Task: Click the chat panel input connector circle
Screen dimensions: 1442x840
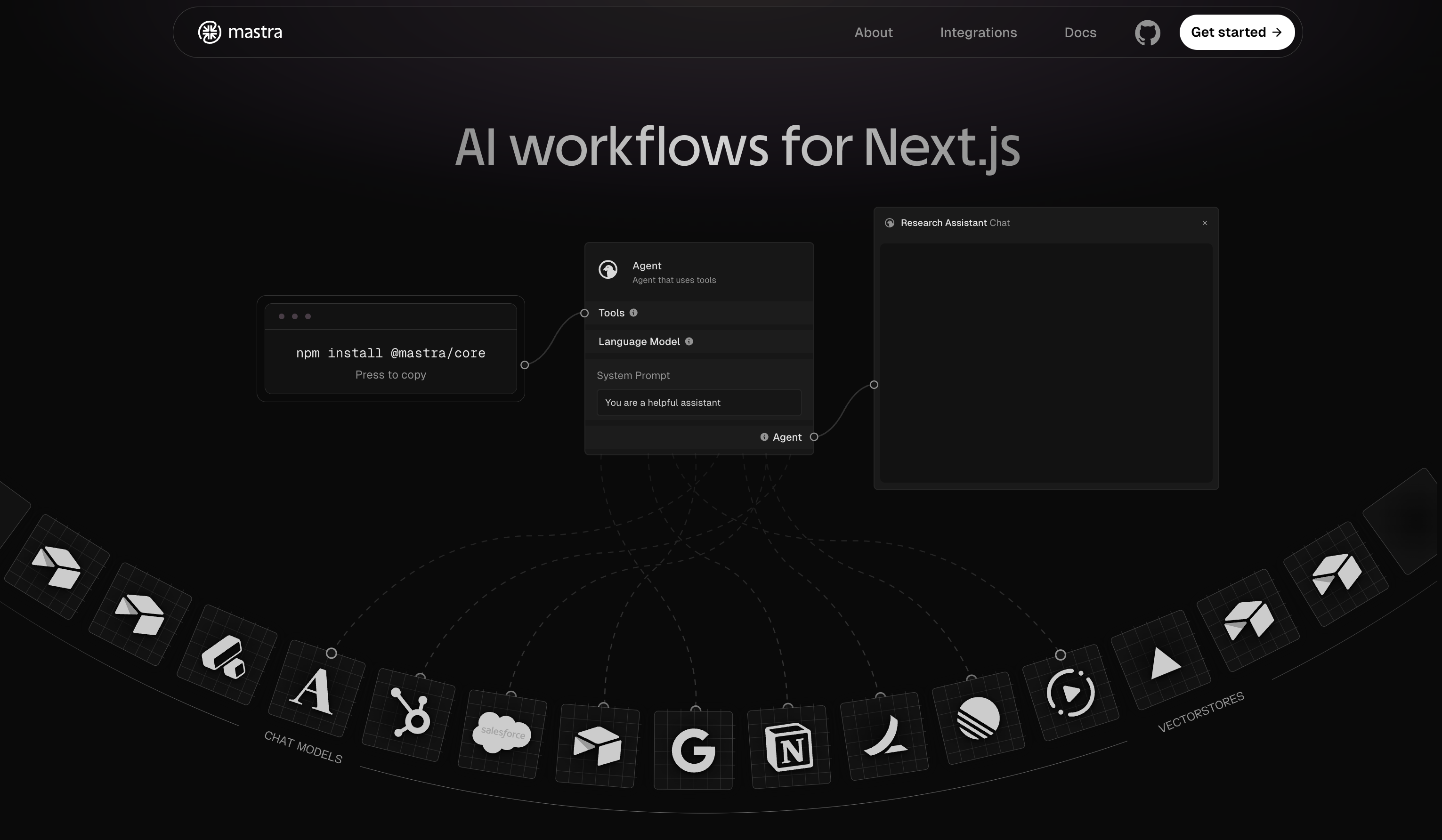Action: pyautogui.click(x=874, y=385)
